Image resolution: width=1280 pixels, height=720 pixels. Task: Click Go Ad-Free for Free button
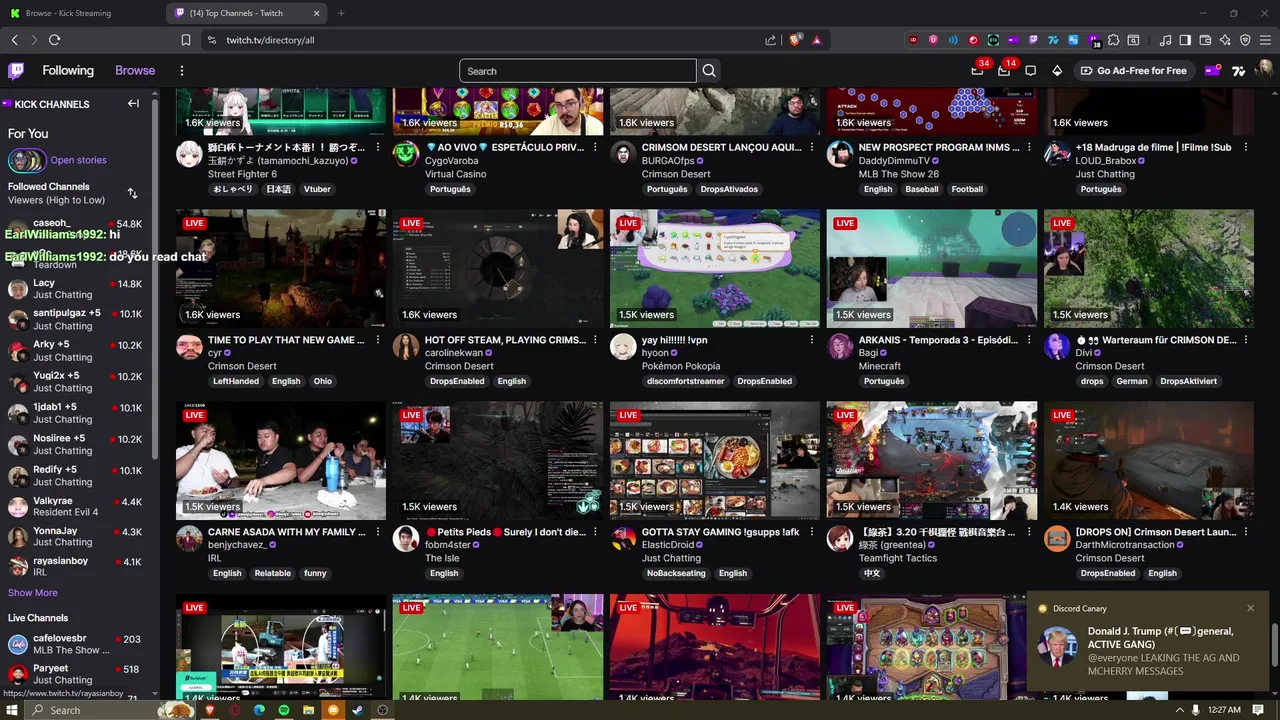click(x=1133, y=71)
